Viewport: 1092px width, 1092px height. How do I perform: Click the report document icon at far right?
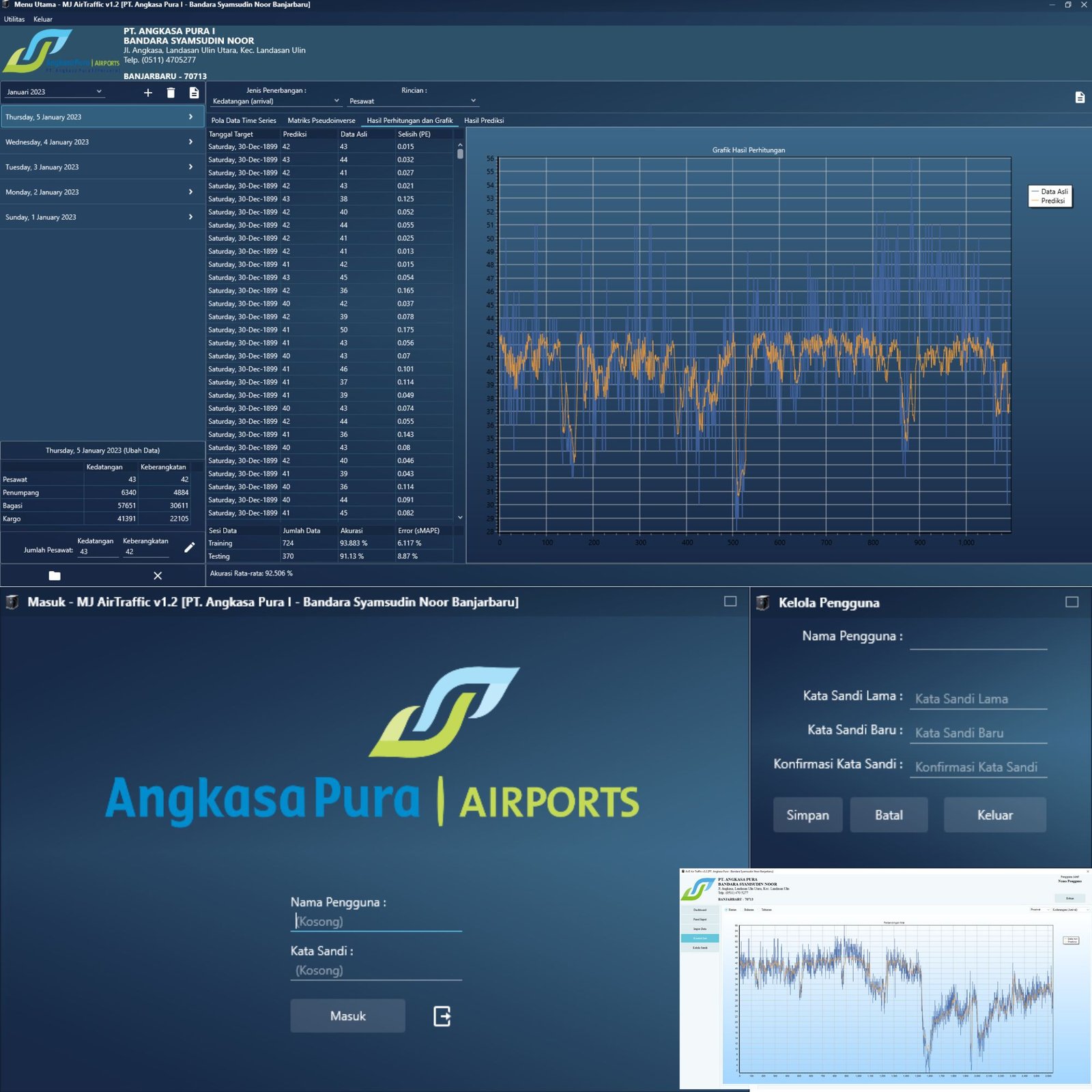pyautogui.click(x=1080, y=98)
